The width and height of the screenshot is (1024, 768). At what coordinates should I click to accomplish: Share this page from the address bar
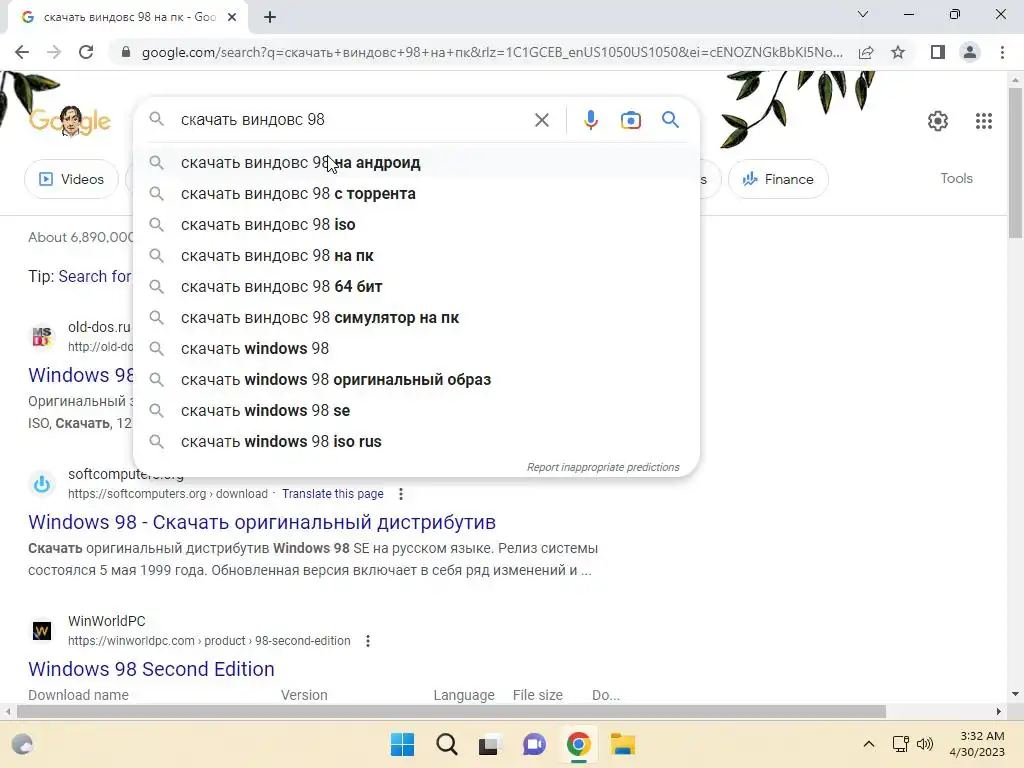click(x=866, y=52)
